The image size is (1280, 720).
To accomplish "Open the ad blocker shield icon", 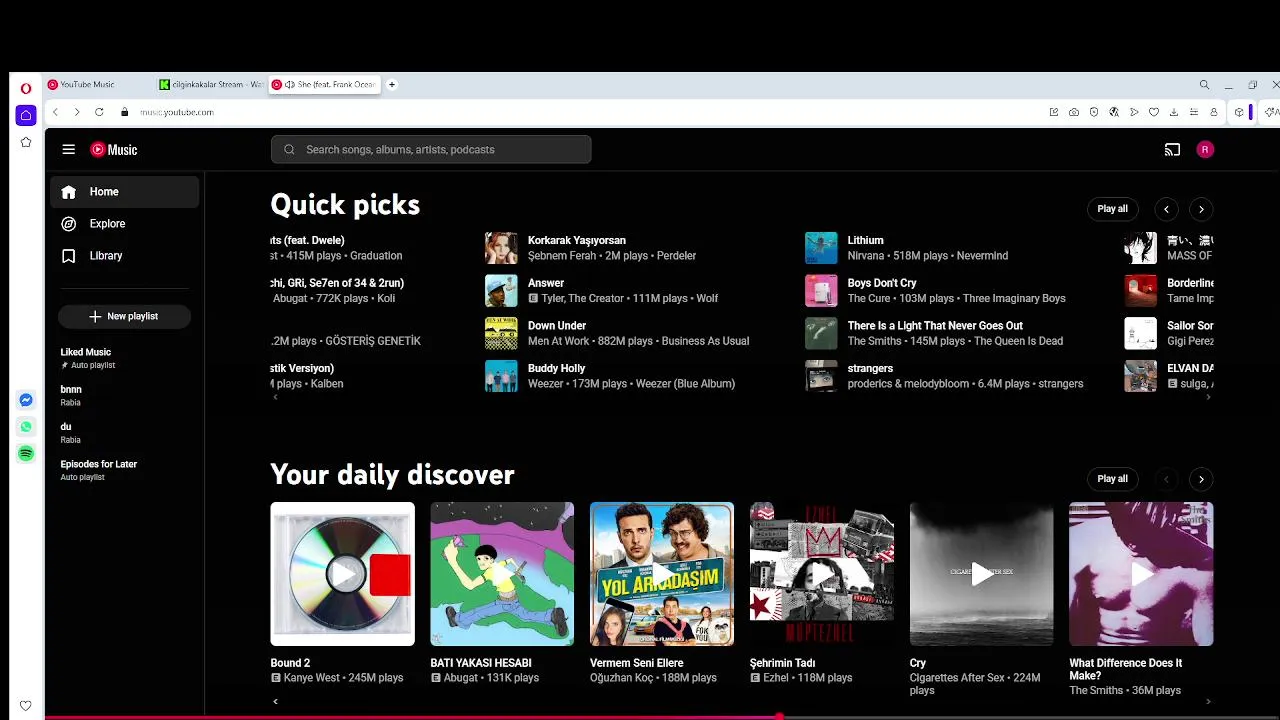I will (1094, 112).
